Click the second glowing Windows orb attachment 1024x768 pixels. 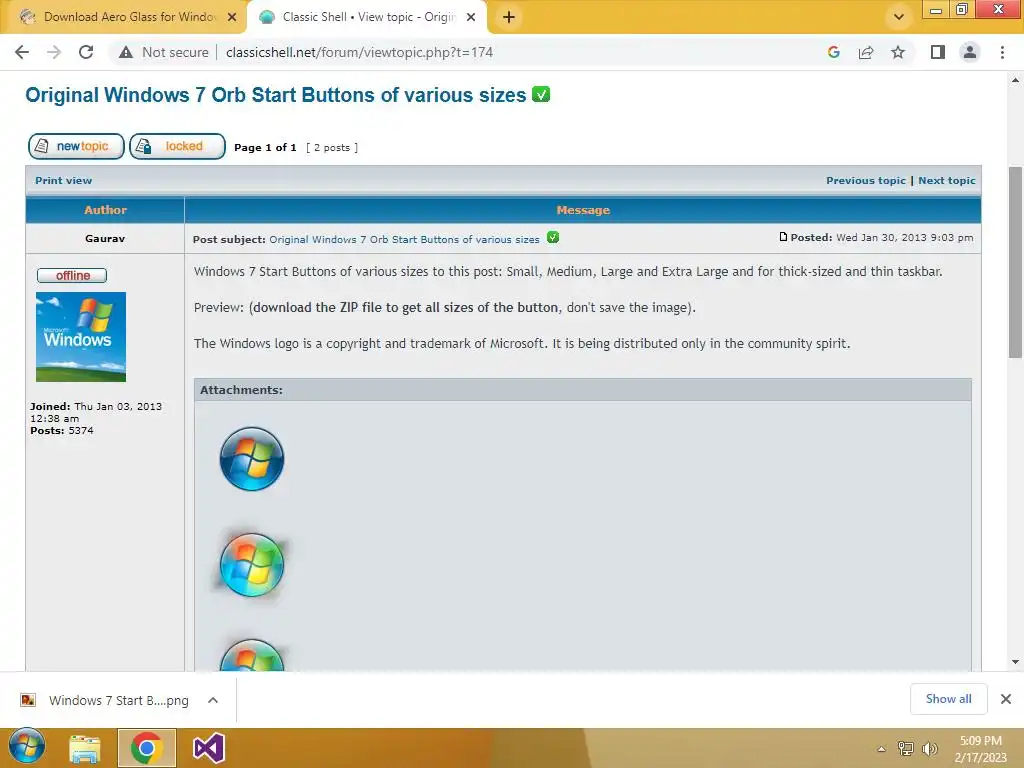point(252,565)
